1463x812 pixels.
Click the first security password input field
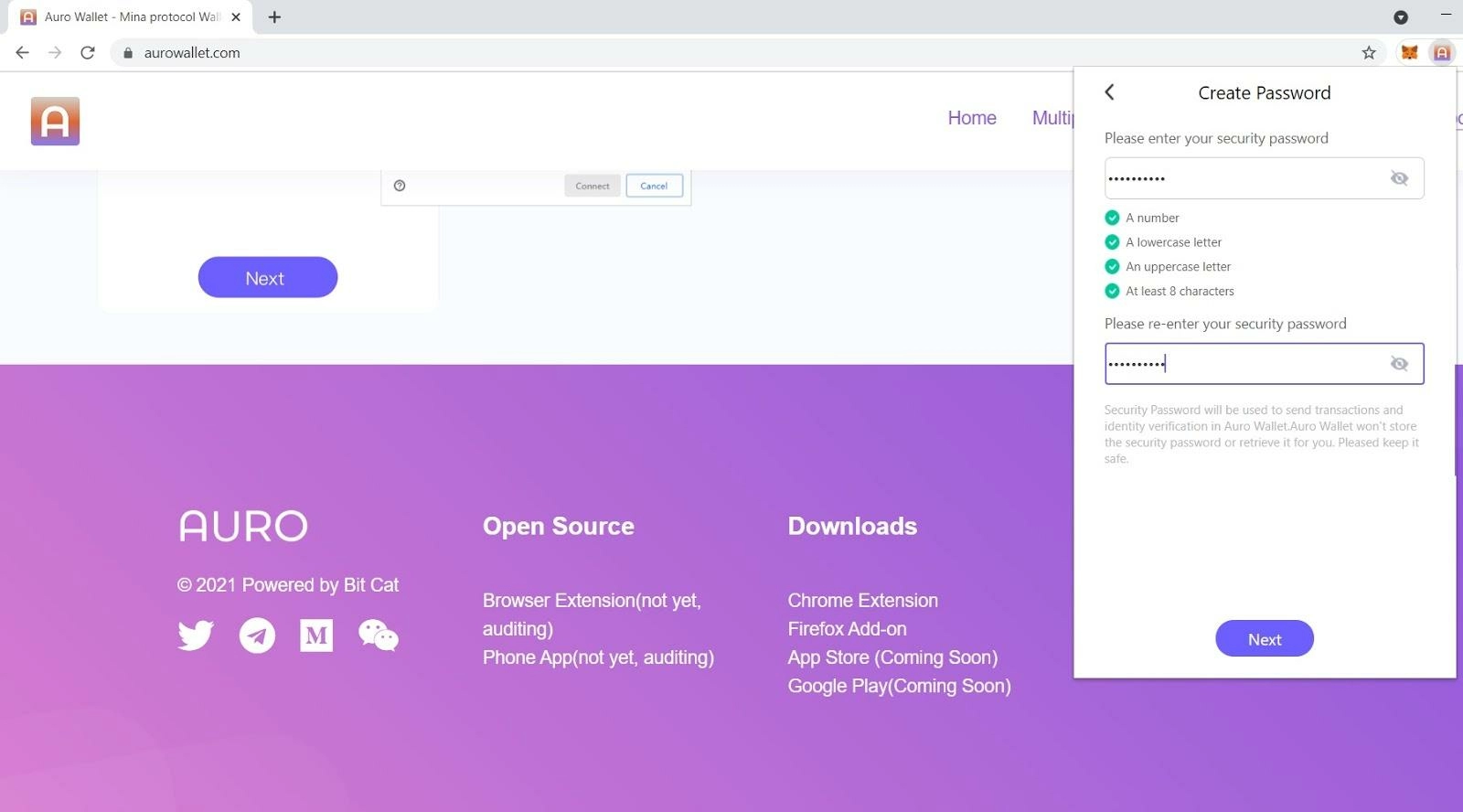point(1264,178)
